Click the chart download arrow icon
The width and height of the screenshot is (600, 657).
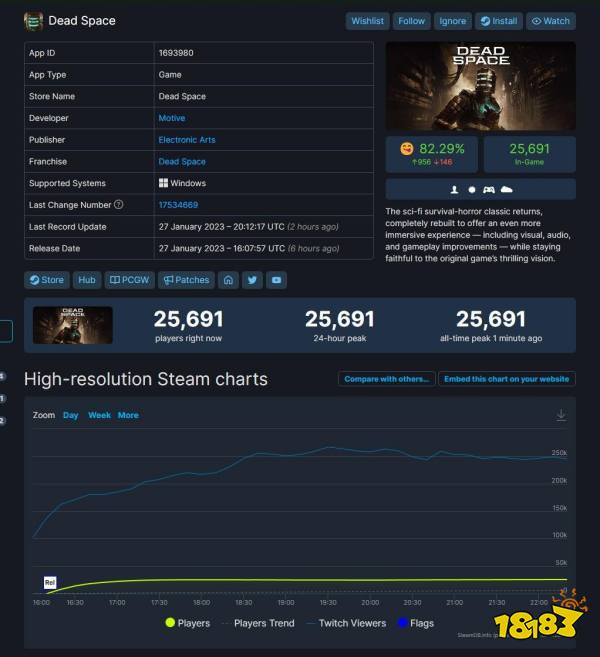pyautogui.click(x=561, y=415)
